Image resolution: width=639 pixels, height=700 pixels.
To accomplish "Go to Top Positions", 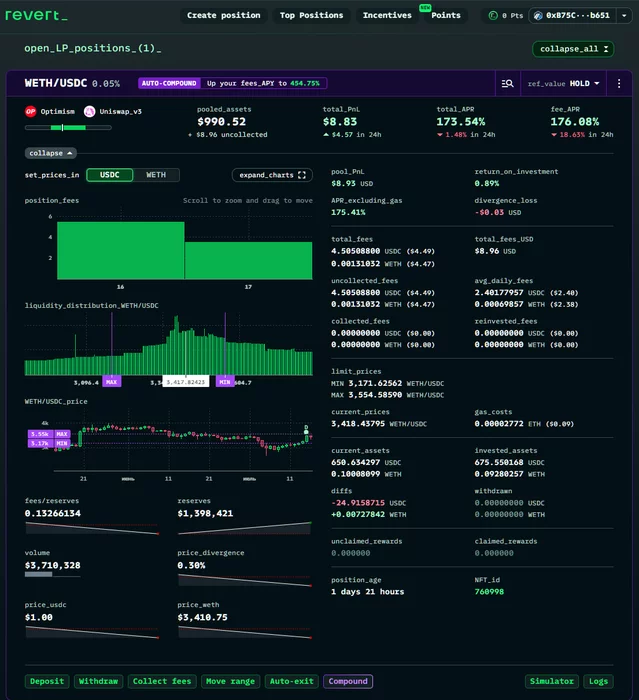I will 311,16.
